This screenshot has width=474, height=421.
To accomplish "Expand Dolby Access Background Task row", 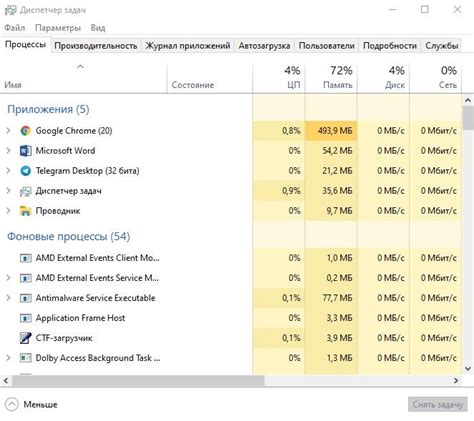I will pos(8,358).
